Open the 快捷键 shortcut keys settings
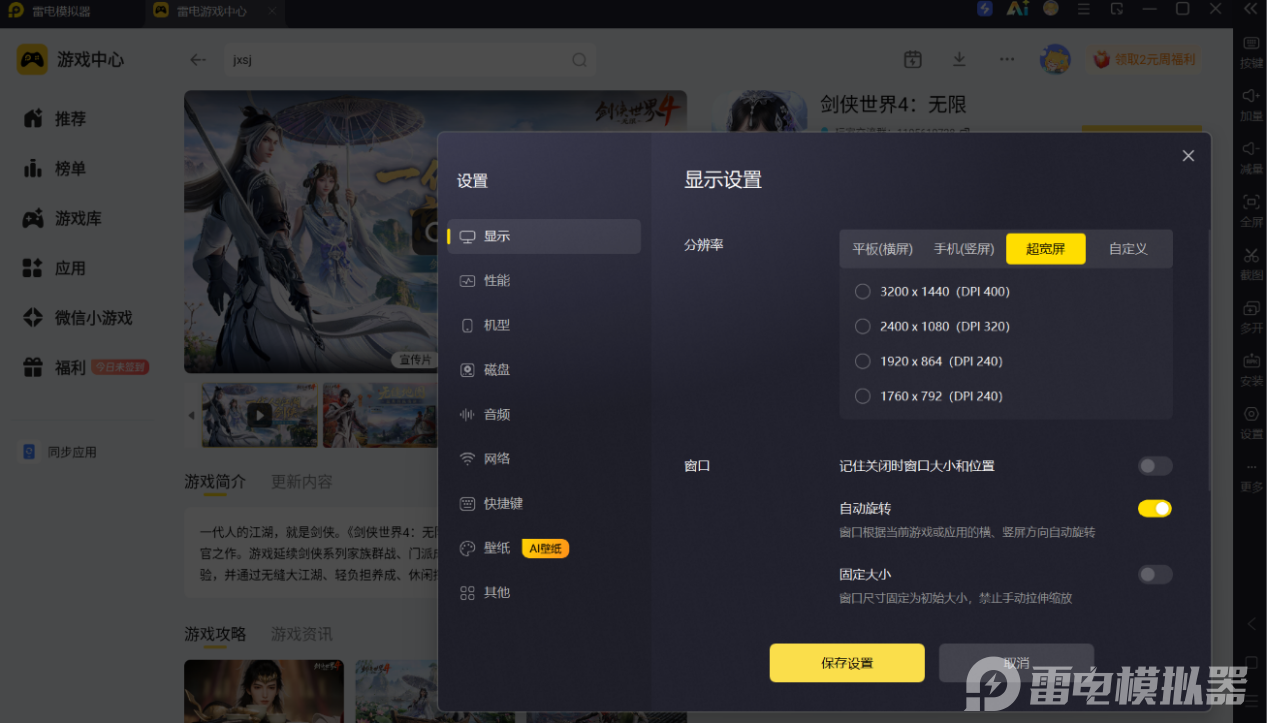Image resolution: width=1267 pixels, height=723 pixels. (x=544, y=503)
